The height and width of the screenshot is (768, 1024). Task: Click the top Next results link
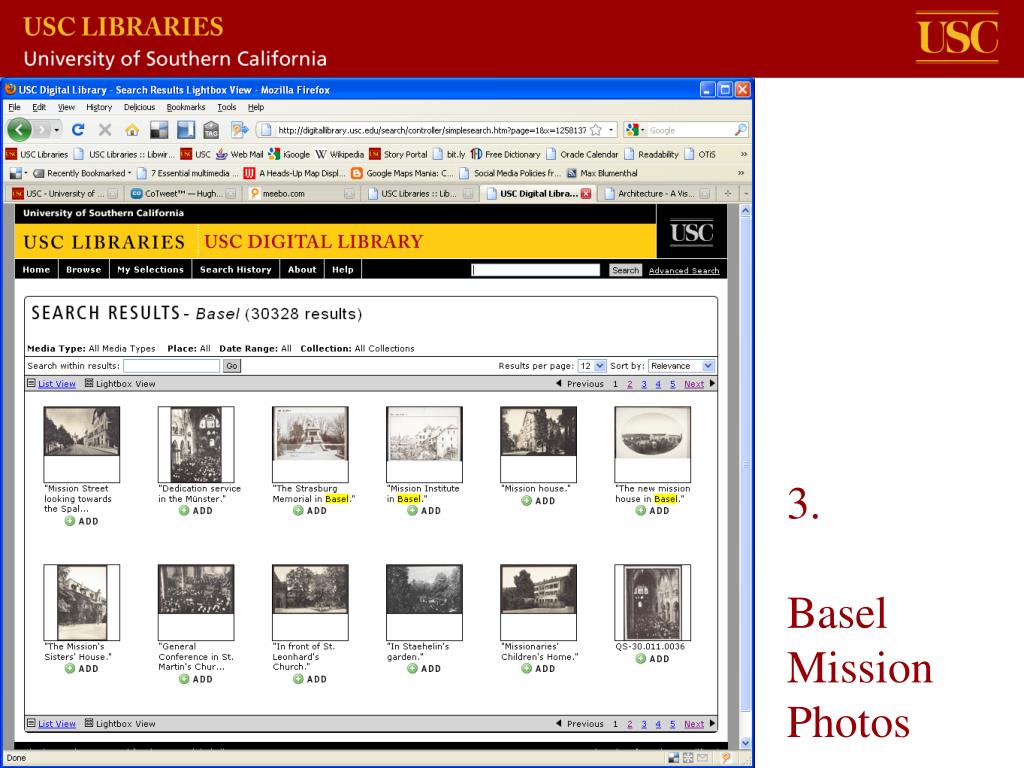[694, 384]
